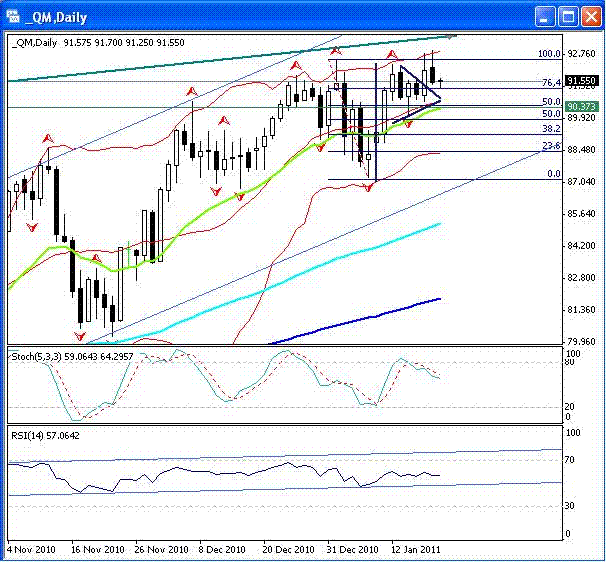
Task: Click the 89.920 price axis label
Action: pos(581,118)
